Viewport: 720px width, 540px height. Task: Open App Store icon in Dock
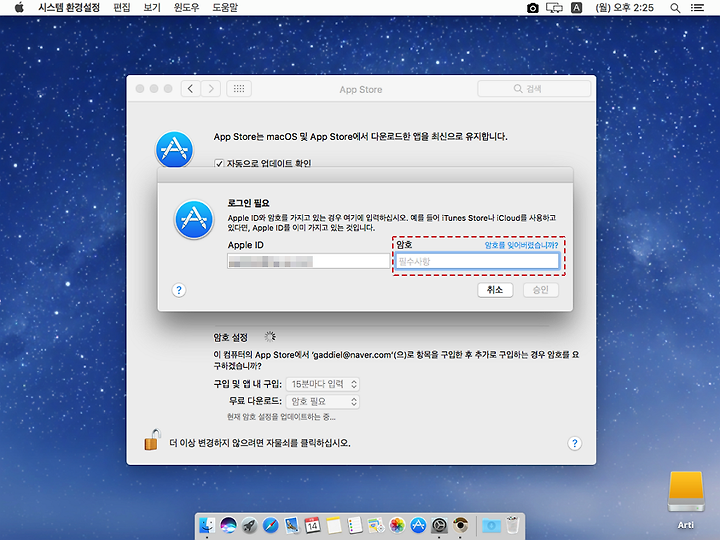pos(418,525)
